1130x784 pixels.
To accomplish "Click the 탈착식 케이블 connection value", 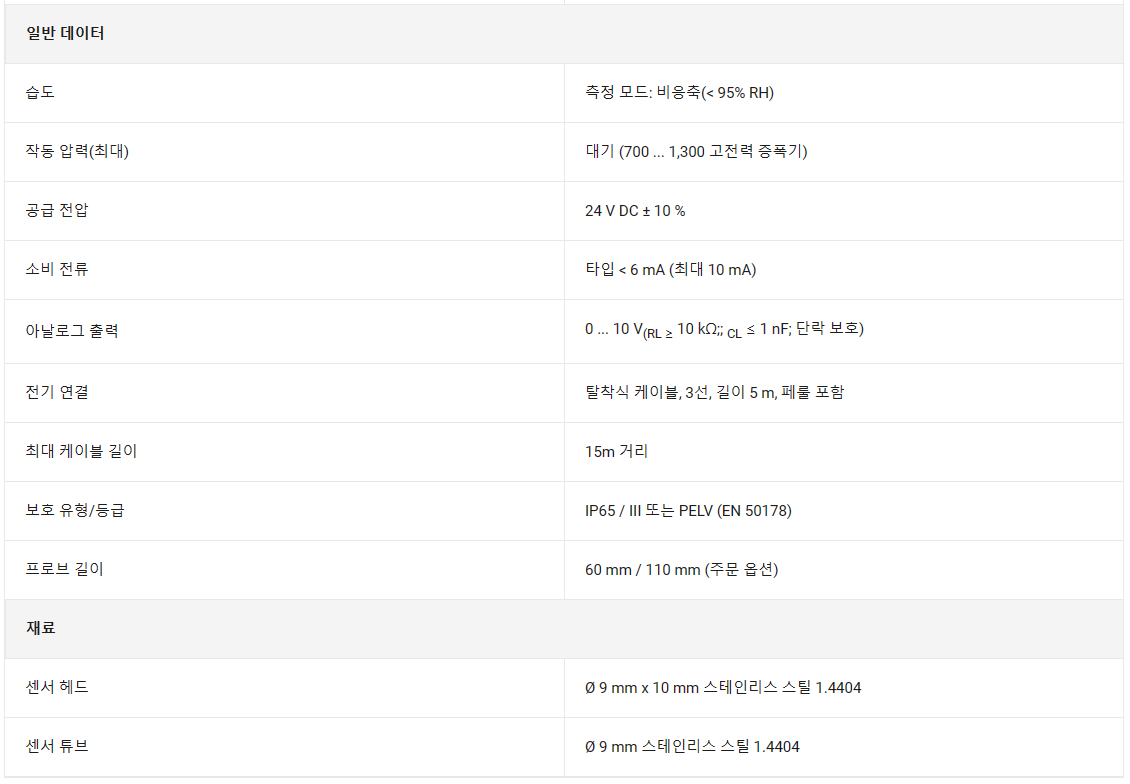I will 714,393.
